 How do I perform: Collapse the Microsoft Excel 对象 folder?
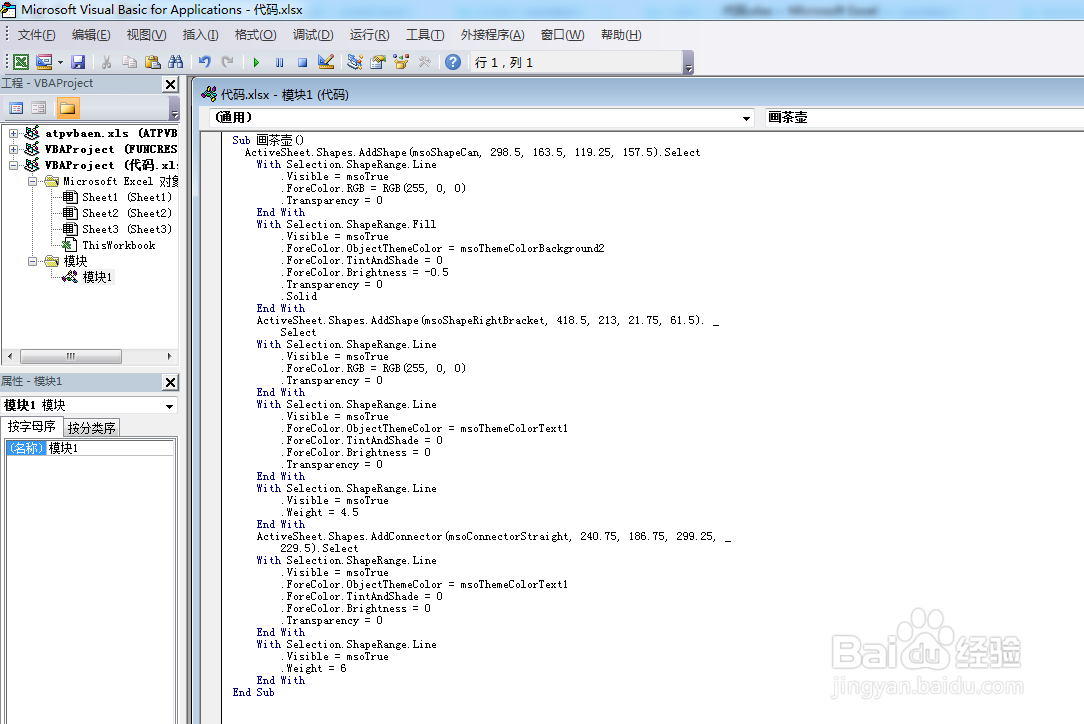32,181
